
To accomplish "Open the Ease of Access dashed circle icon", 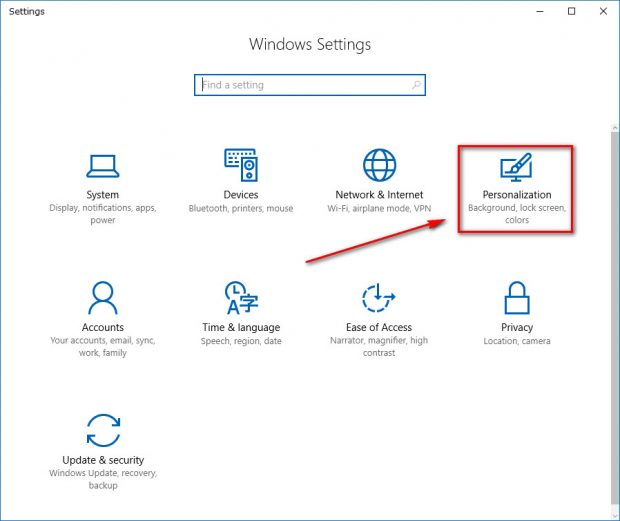I will pos(378,298).
